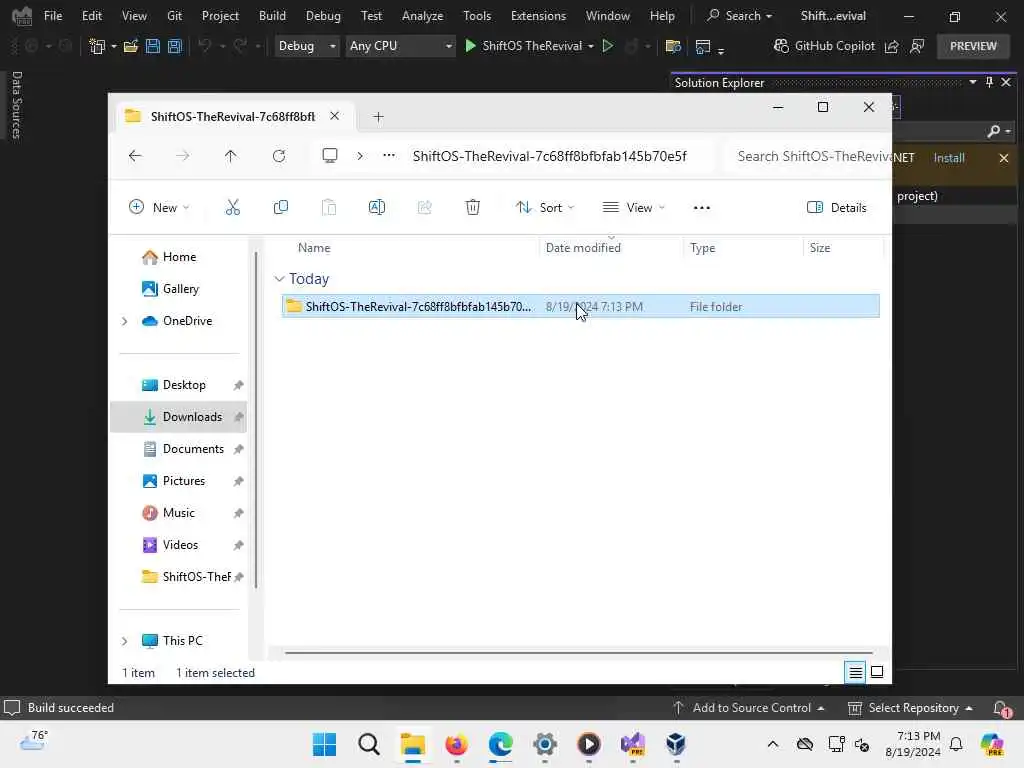Click the Search box in Visual Studio title bar
This screenshot has width=1024, height=768.
[740, 16]
